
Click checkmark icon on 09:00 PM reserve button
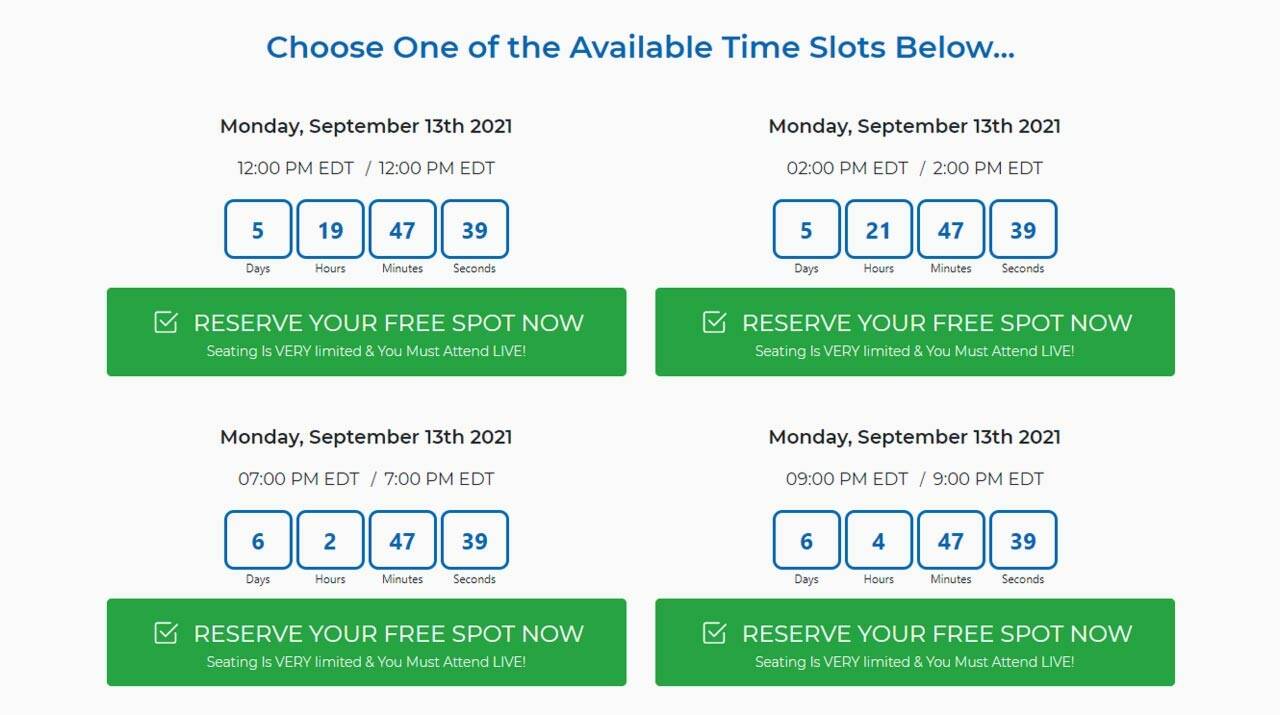(x=714, y=633)
